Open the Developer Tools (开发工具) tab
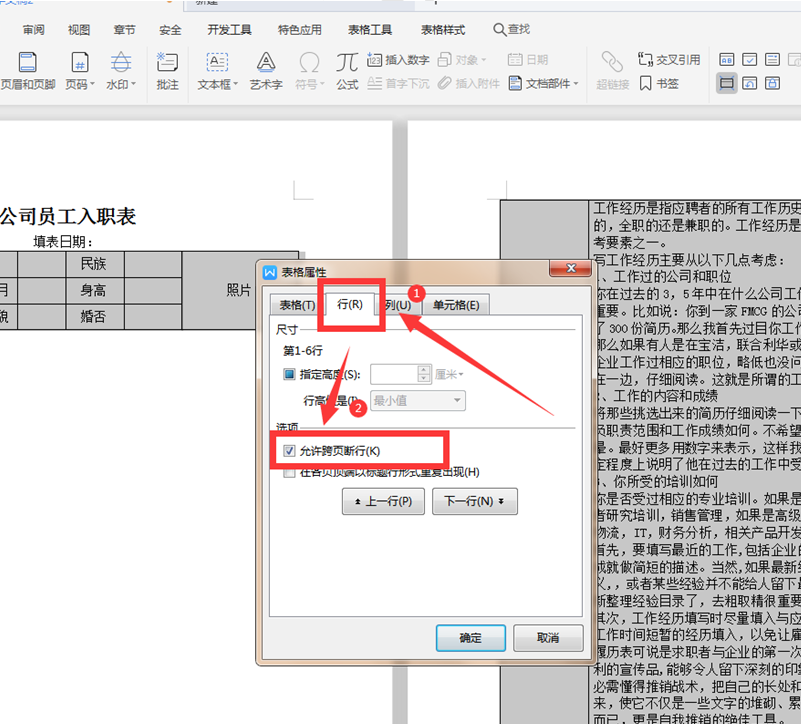Screen dimensions: 801x724 click(229, 30)
